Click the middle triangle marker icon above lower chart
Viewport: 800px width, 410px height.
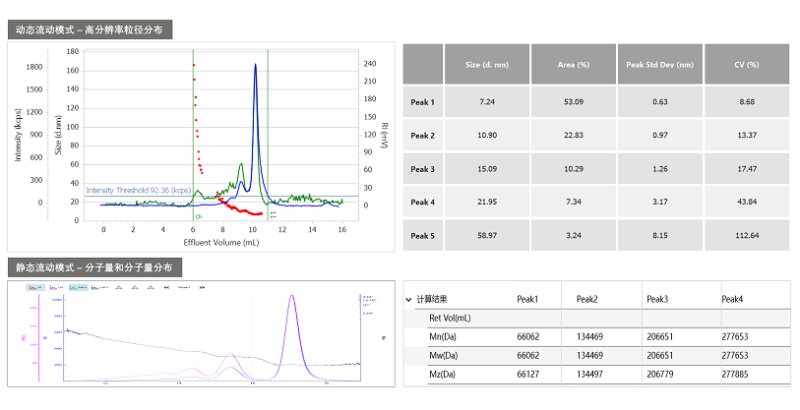click(134, 287)
